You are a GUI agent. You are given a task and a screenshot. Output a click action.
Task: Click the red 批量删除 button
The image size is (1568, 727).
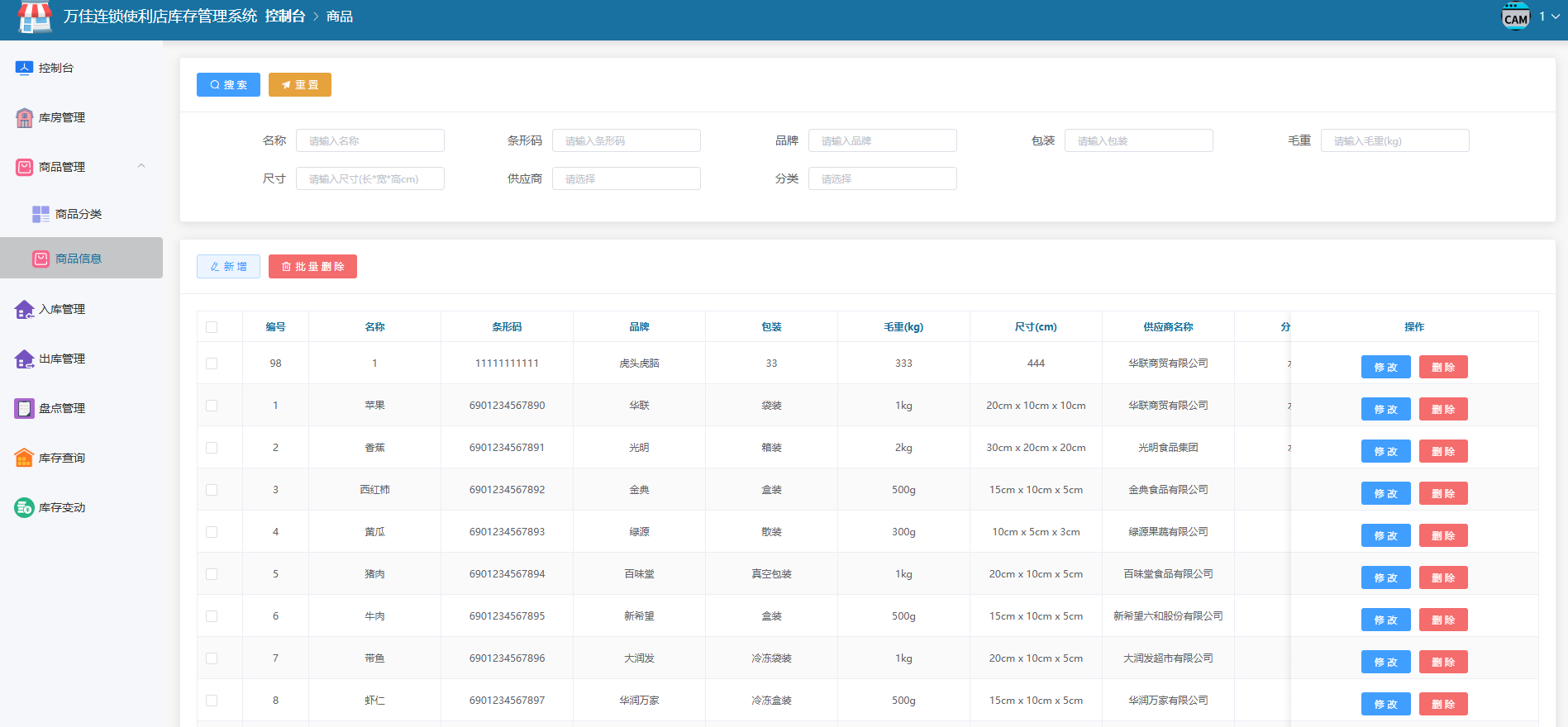point(312,266)
